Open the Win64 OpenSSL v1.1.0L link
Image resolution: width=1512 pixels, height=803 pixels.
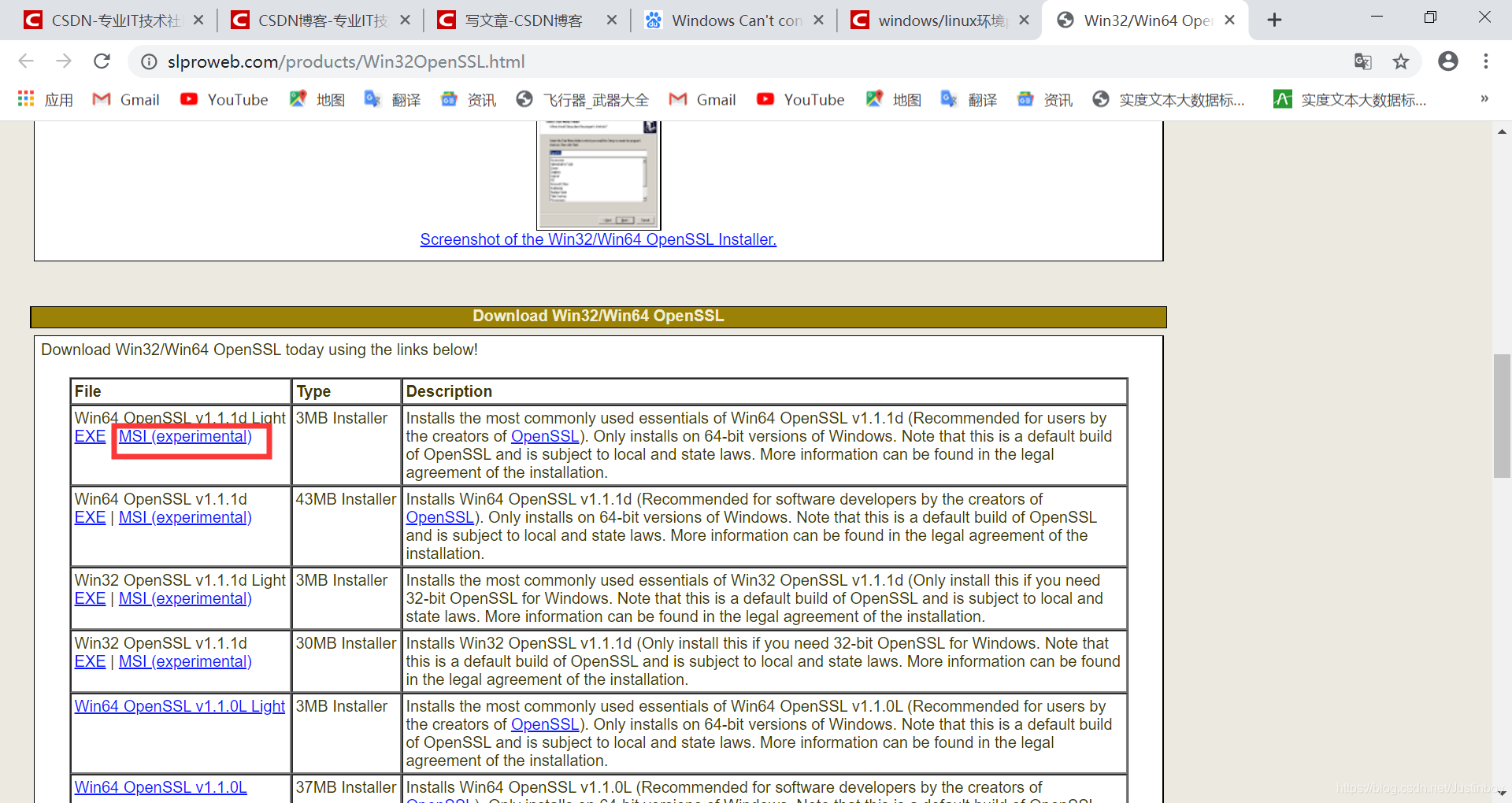coord(161,787)
